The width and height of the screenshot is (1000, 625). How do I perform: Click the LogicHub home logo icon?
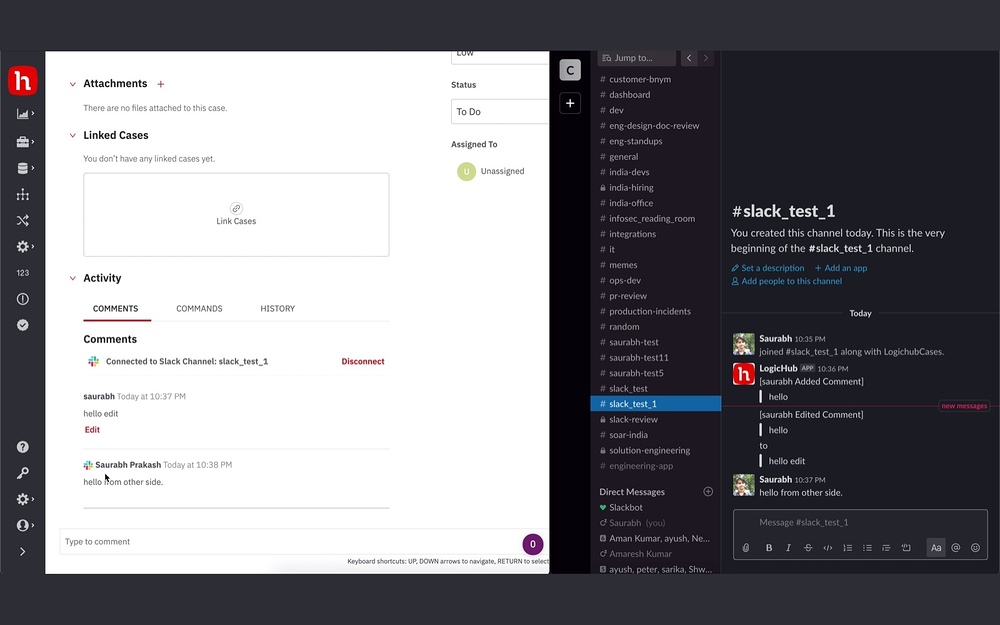pos(22,81)
